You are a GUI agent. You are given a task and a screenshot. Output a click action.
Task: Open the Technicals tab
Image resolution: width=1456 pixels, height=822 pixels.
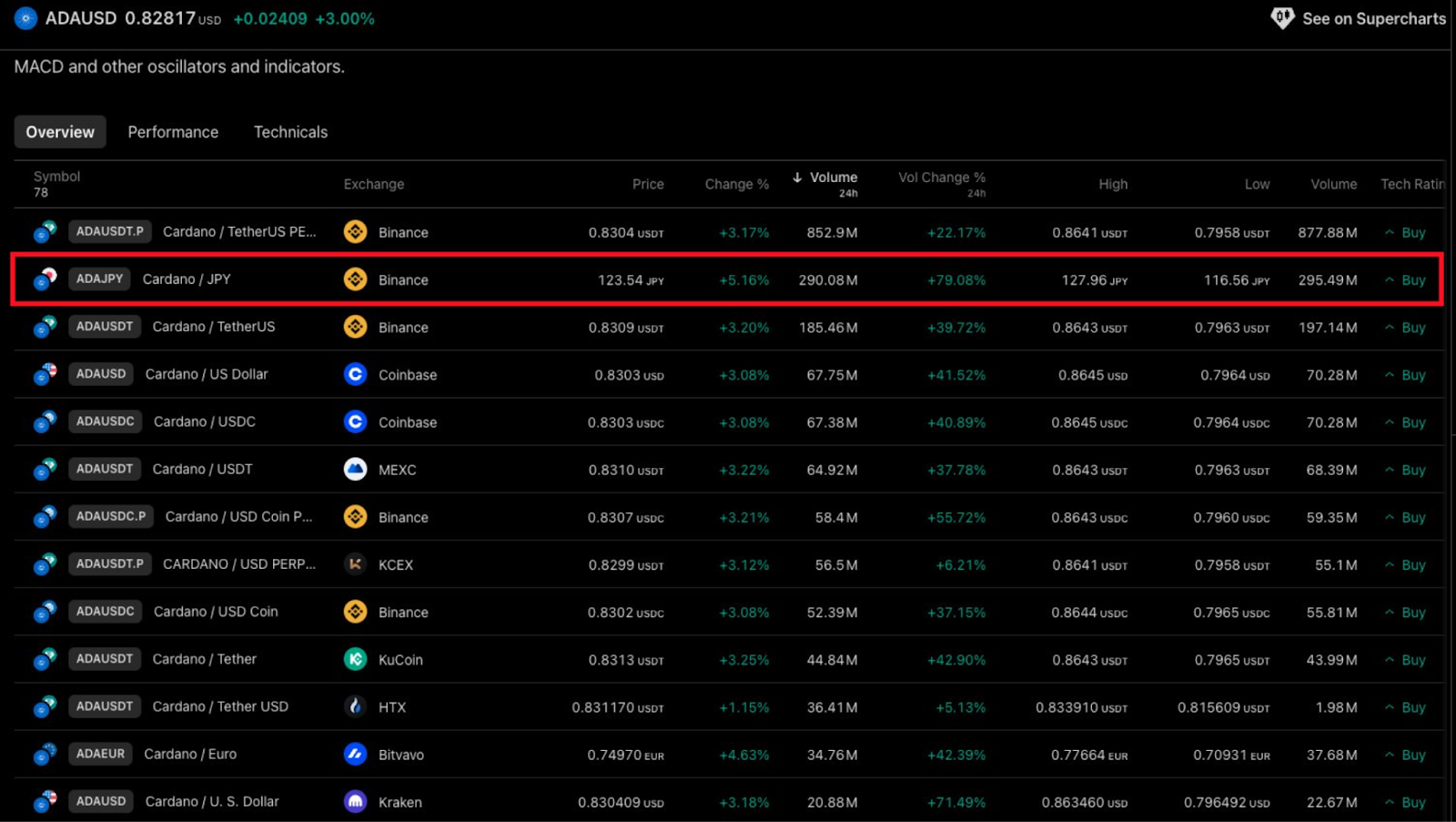pos(290,132)
